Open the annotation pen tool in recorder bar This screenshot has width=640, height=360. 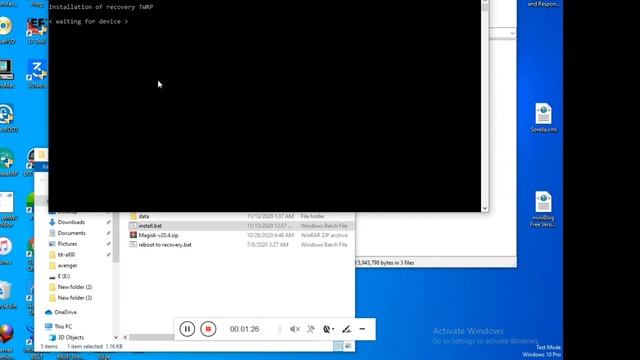tap(346, 329)
